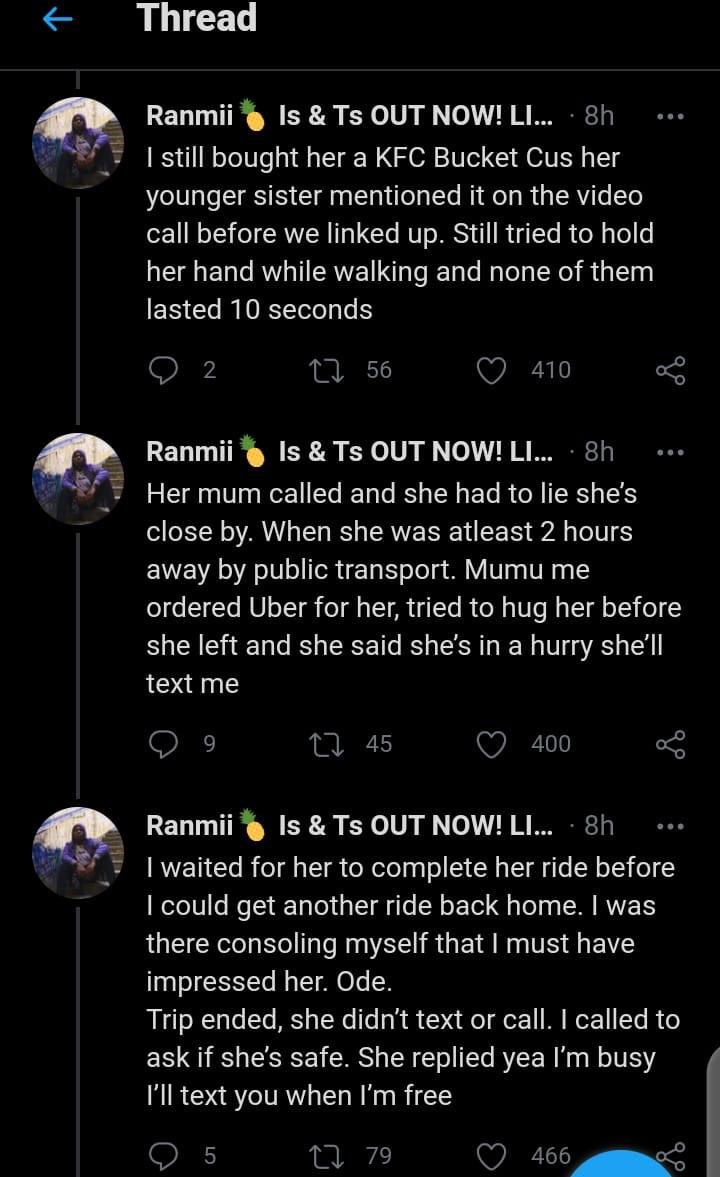This screenshot has height=1177, width=720.
Task: Reply to the KFC Bucket tweet
Action: click(163, 370)
